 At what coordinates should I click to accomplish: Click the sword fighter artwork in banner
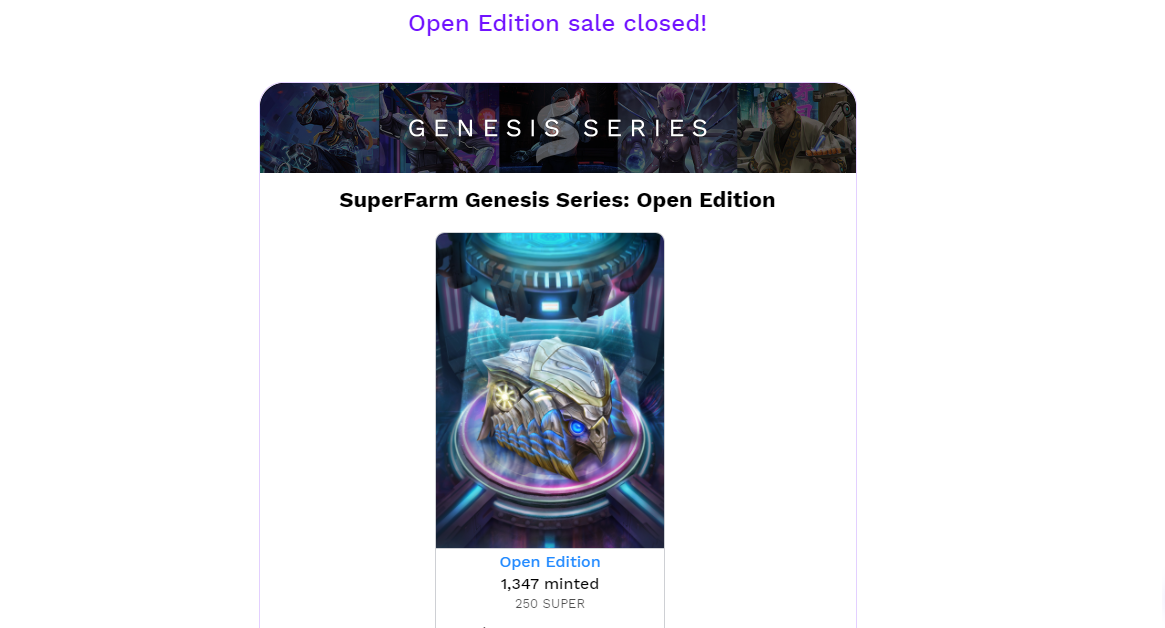tap(319, 128)
